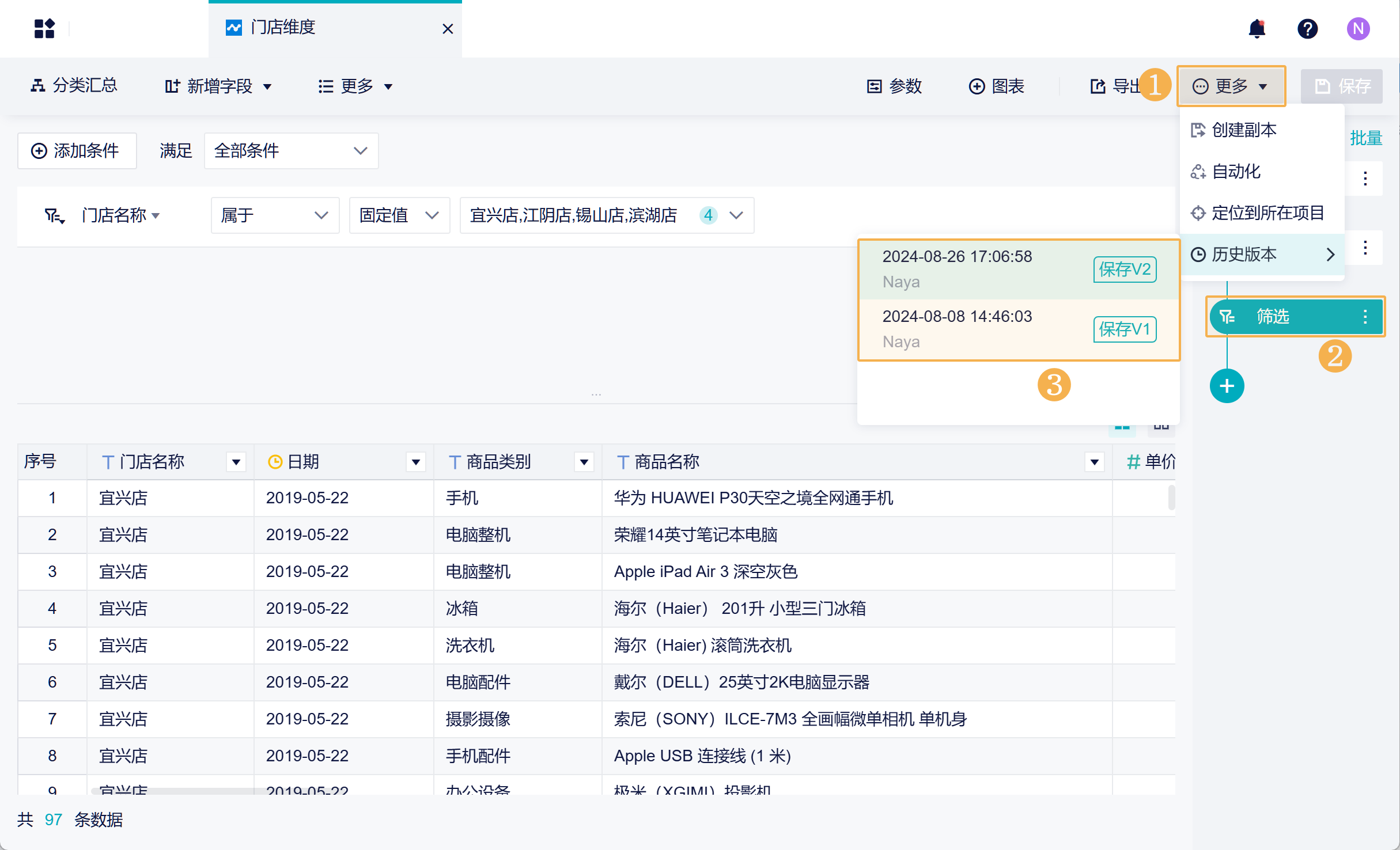The height and width of the screenshot is (850, 1400).
Task: Open the 商品类别 column filter arrow
Action: (584, 462)
